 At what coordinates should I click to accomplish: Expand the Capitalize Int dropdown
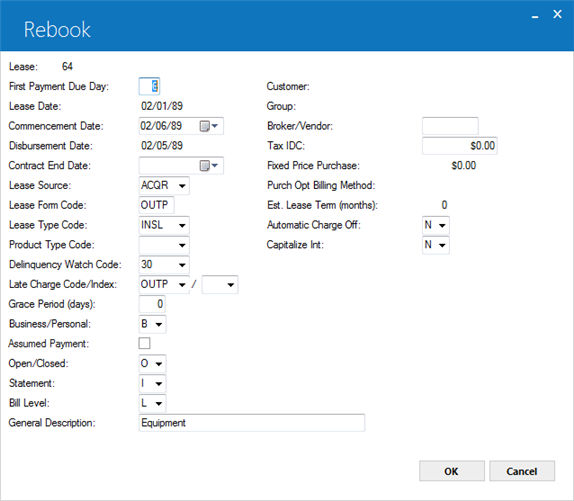[442, 245]
